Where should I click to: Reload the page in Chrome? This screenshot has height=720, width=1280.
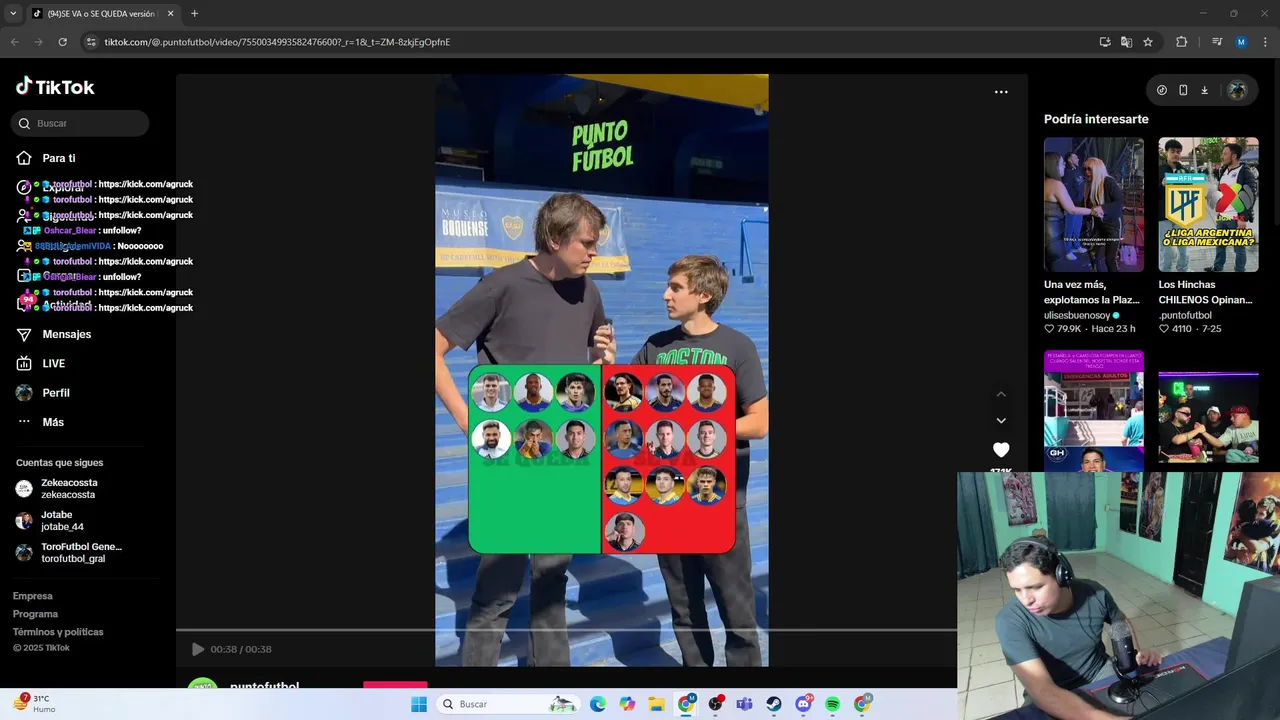[x=62, y=42]
